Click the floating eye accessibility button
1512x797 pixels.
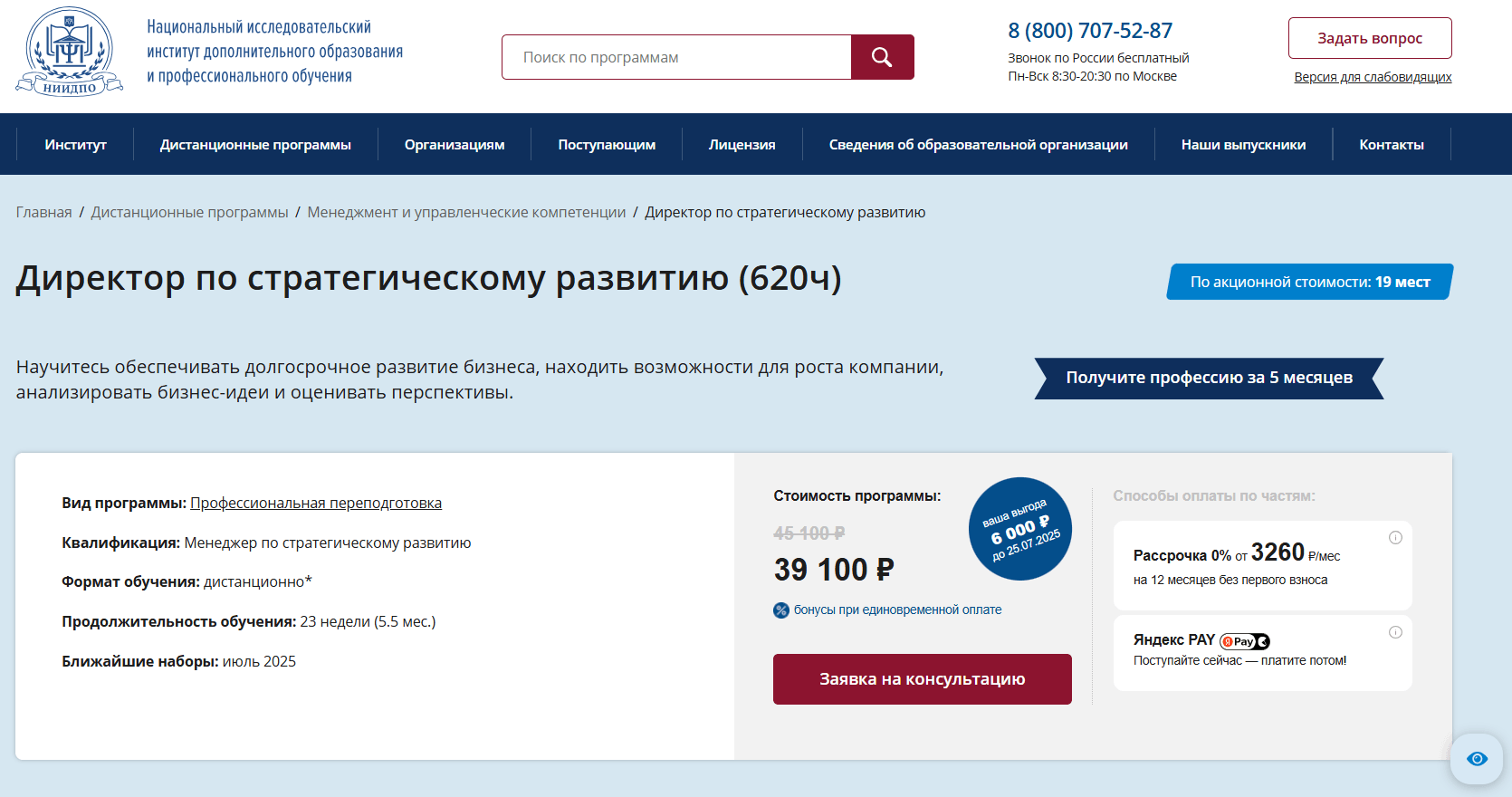[1477, 759]
